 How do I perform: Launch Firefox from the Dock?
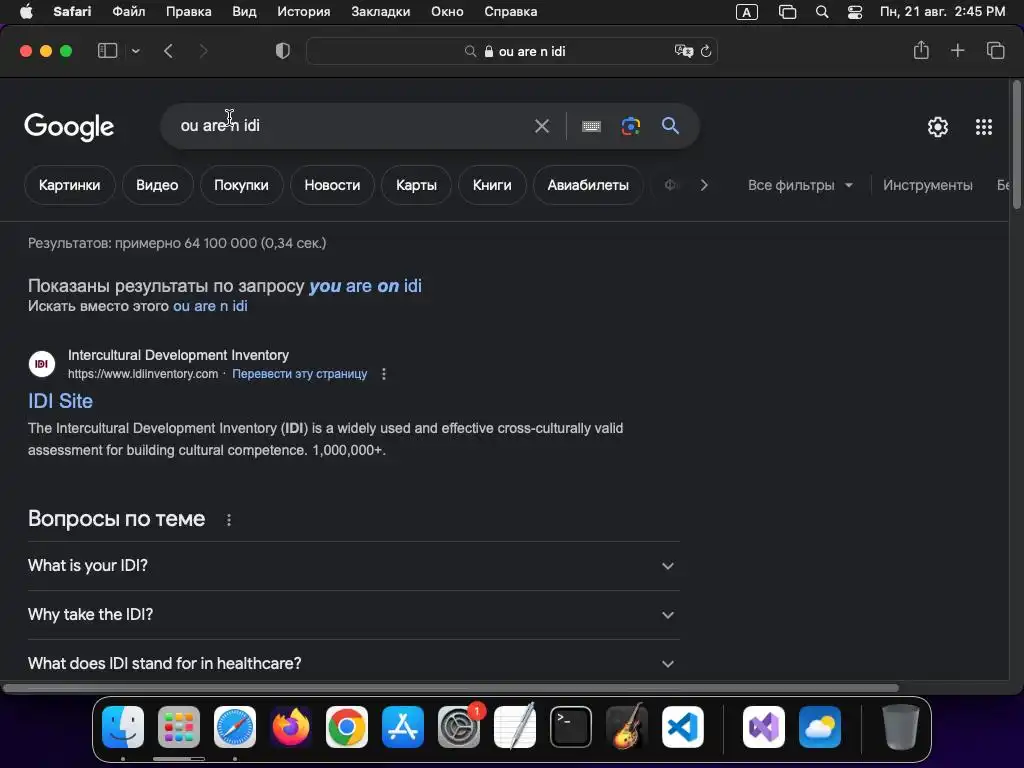pos(291,727)
